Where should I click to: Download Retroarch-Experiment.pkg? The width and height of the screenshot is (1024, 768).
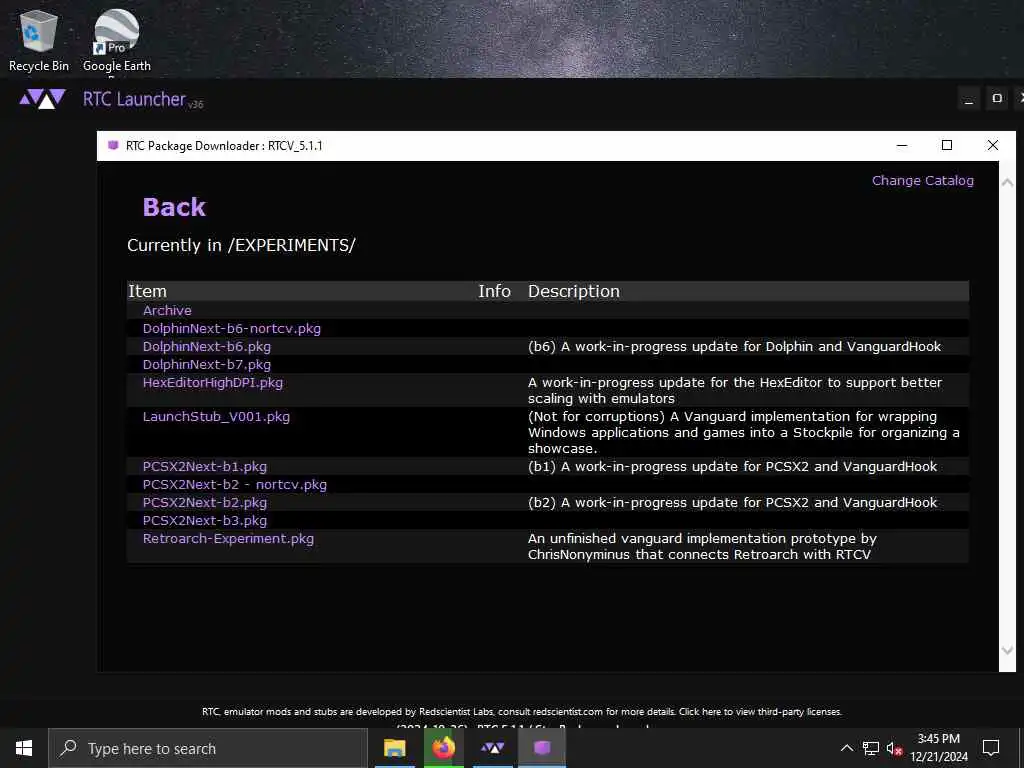click(x=228, y=539)
